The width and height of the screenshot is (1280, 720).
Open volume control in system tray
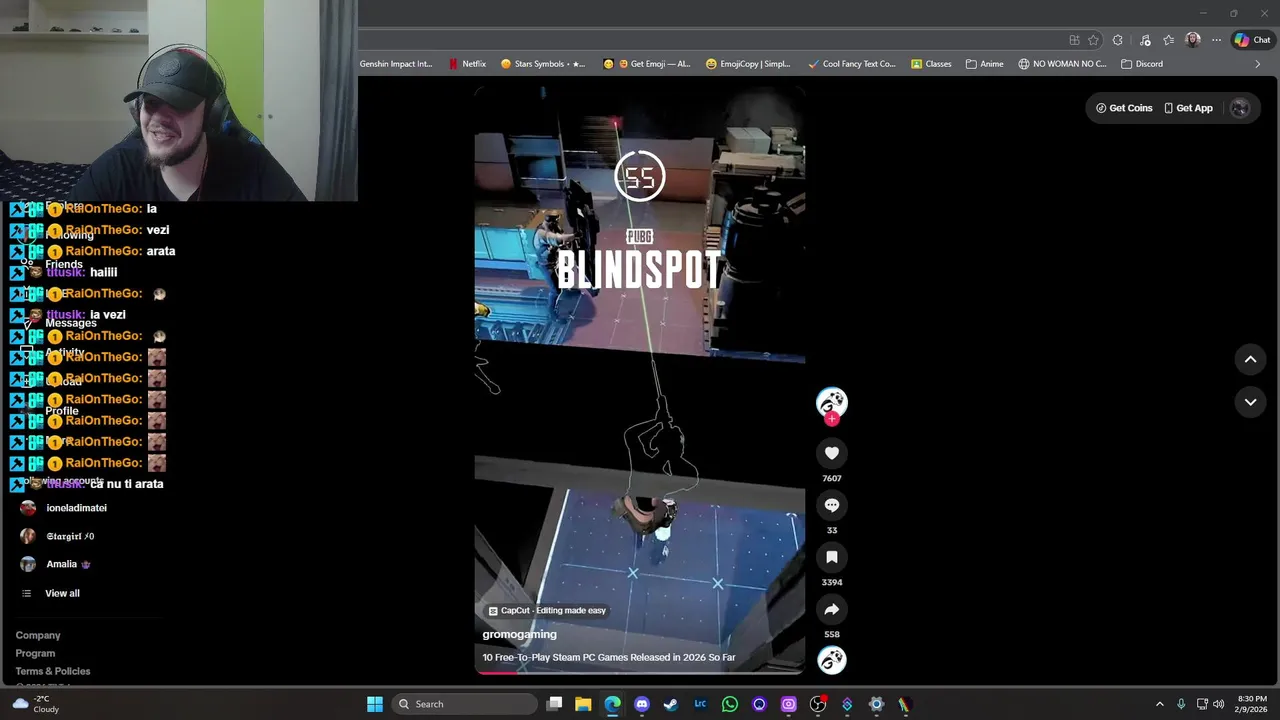coord(1219,704)
